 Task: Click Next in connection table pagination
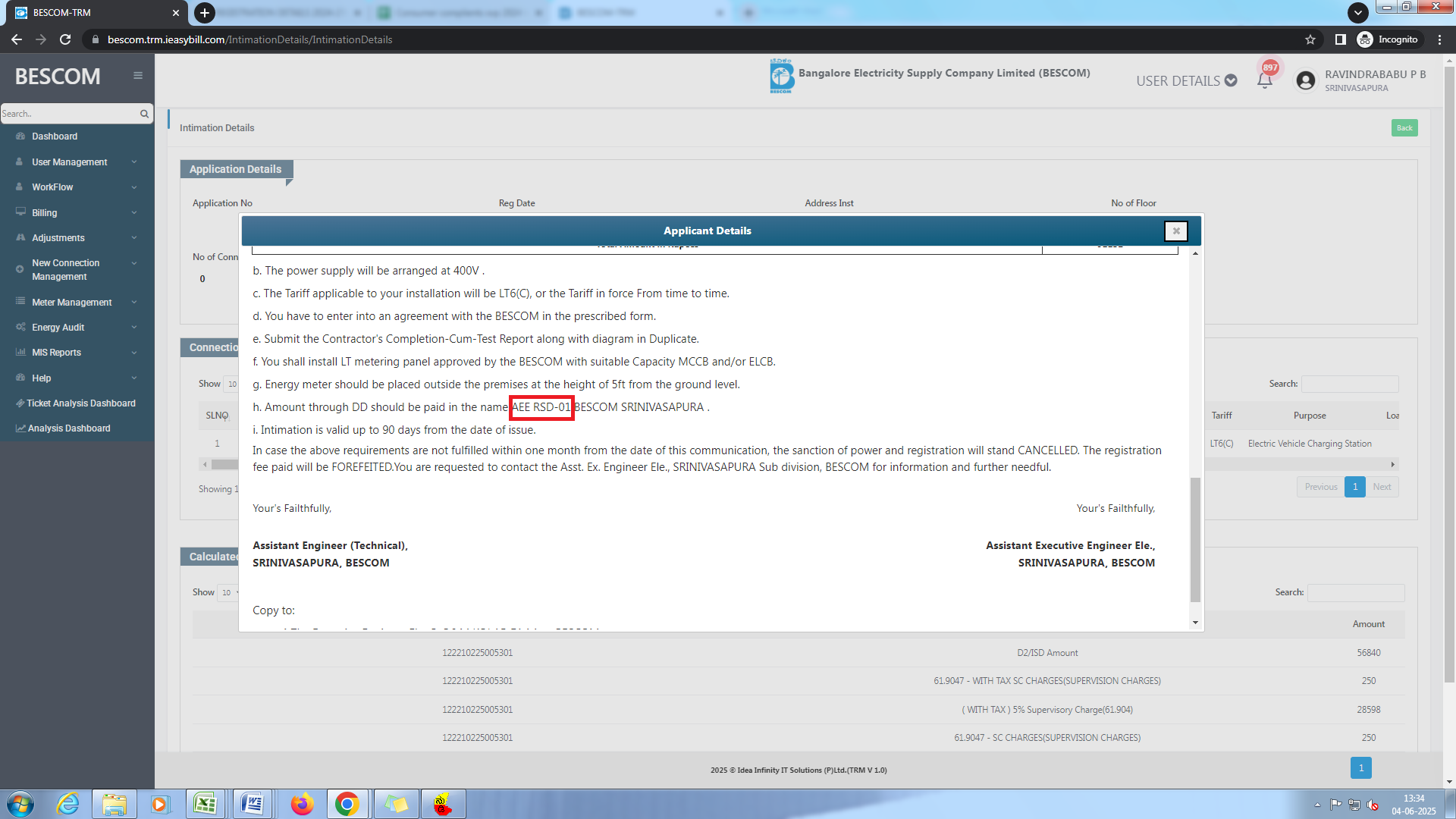(x=1382, y=487)
